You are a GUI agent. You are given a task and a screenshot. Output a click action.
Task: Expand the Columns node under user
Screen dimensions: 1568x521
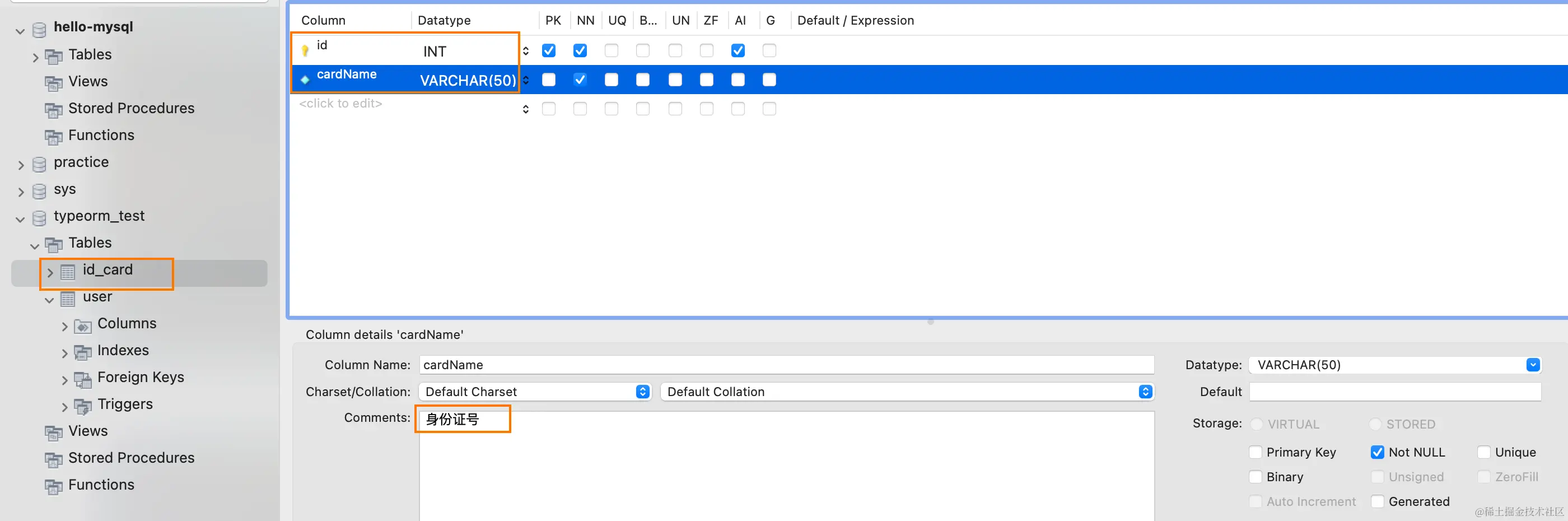[x=64, y=327]
